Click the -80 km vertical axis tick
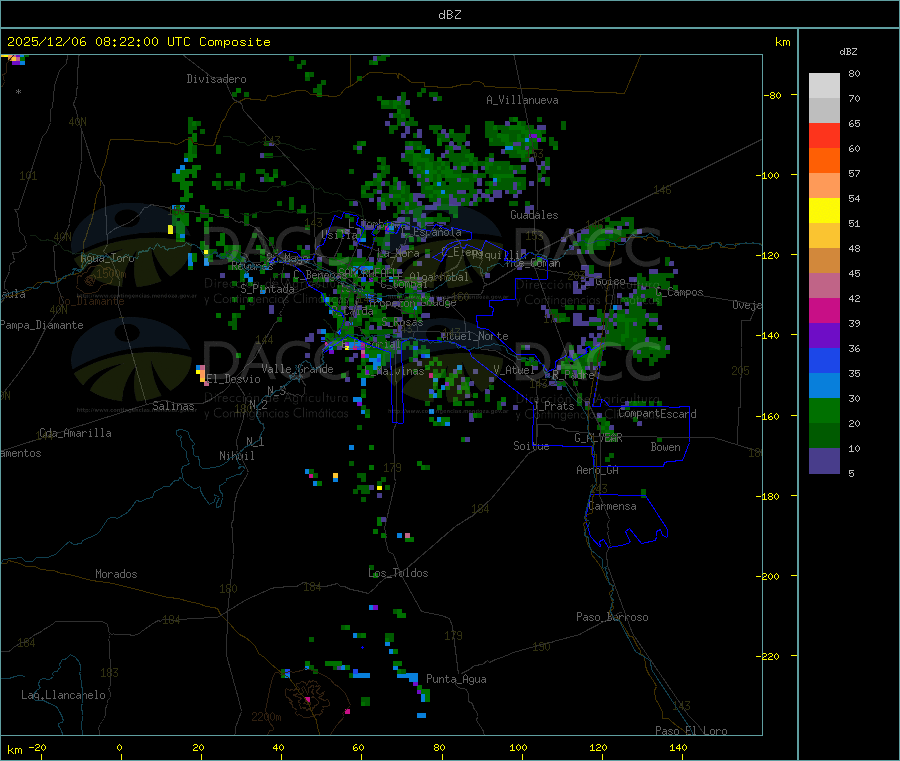Screen dimensions: 900x761 click(773, 95)
